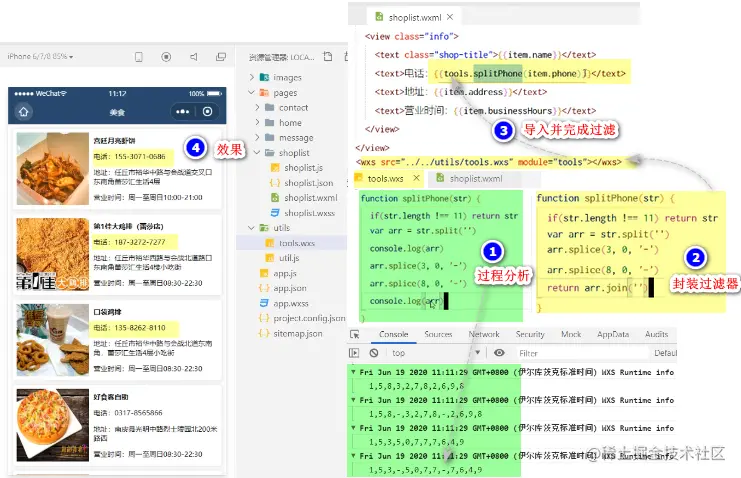Collapse the utils folder
The image size is (741, 478).
coord(251,228)
